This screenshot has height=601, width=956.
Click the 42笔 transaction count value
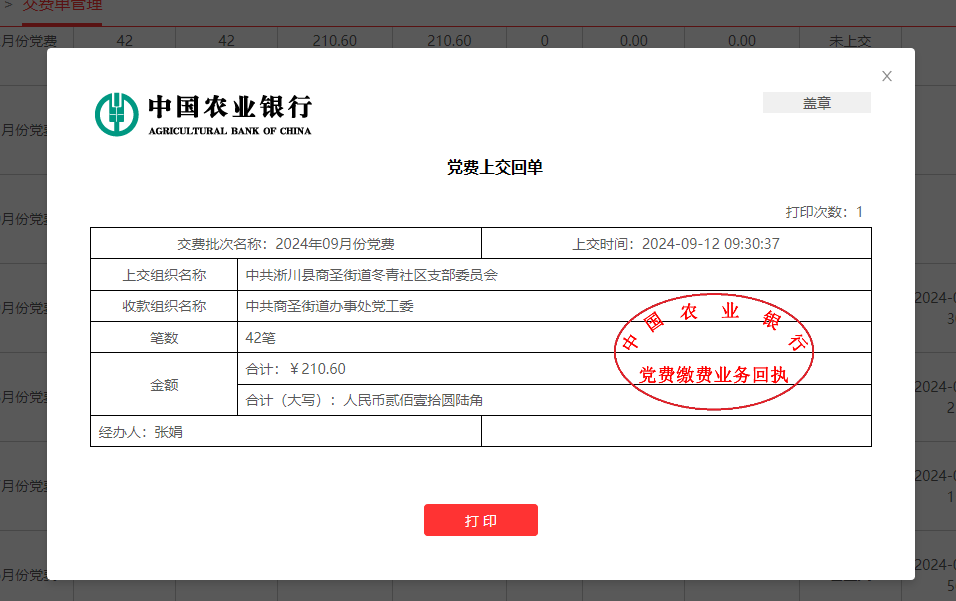click(261, 338)
